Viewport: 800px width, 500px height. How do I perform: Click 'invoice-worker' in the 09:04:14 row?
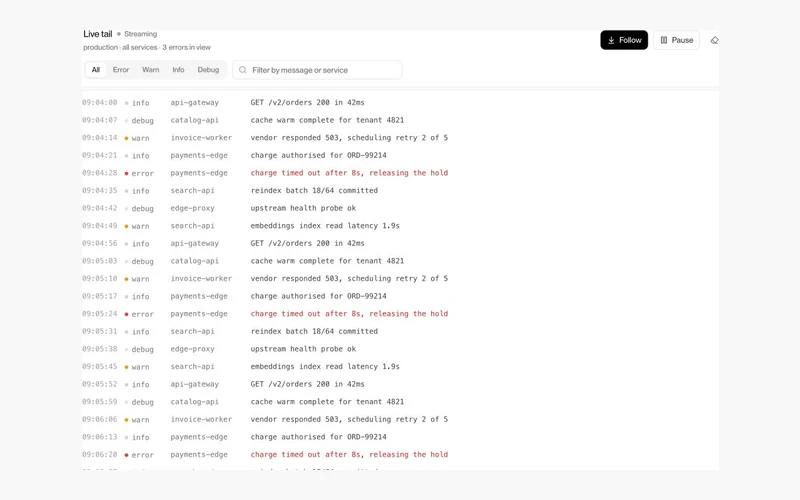tap(201, 138)
